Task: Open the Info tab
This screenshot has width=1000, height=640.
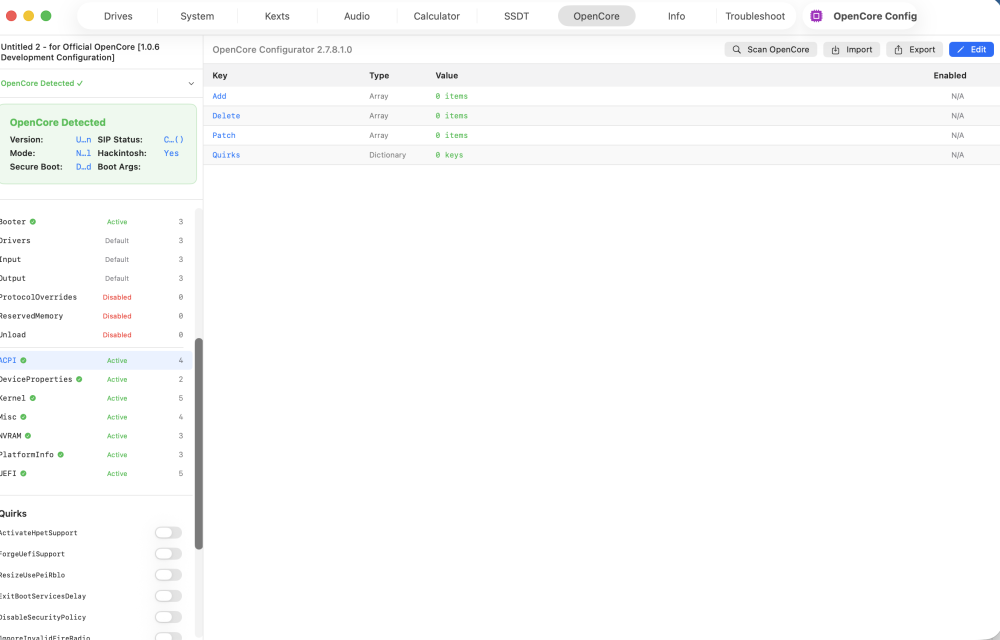Action: (676, 16)
